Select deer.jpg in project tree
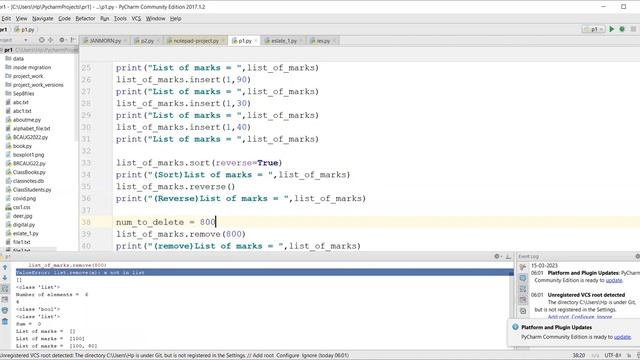The height and width of the screenshot is (360, 640). (x=22, y=216)
